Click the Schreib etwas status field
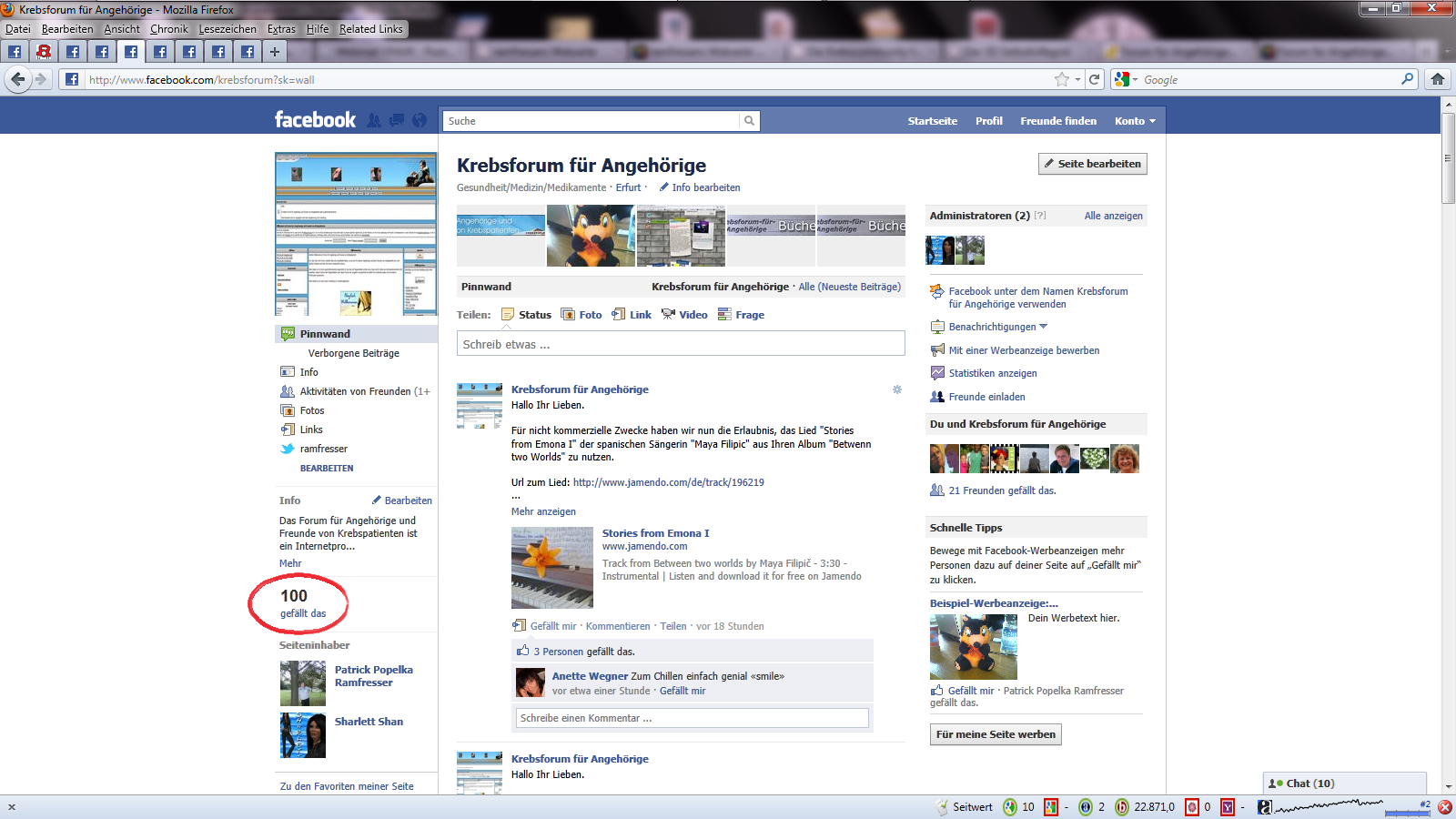The image size is (1456, 819). click(680, 344)
